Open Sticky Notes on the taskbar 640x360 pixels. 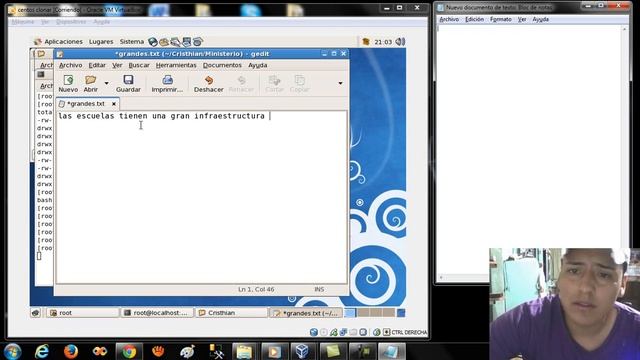coord(333,351)
